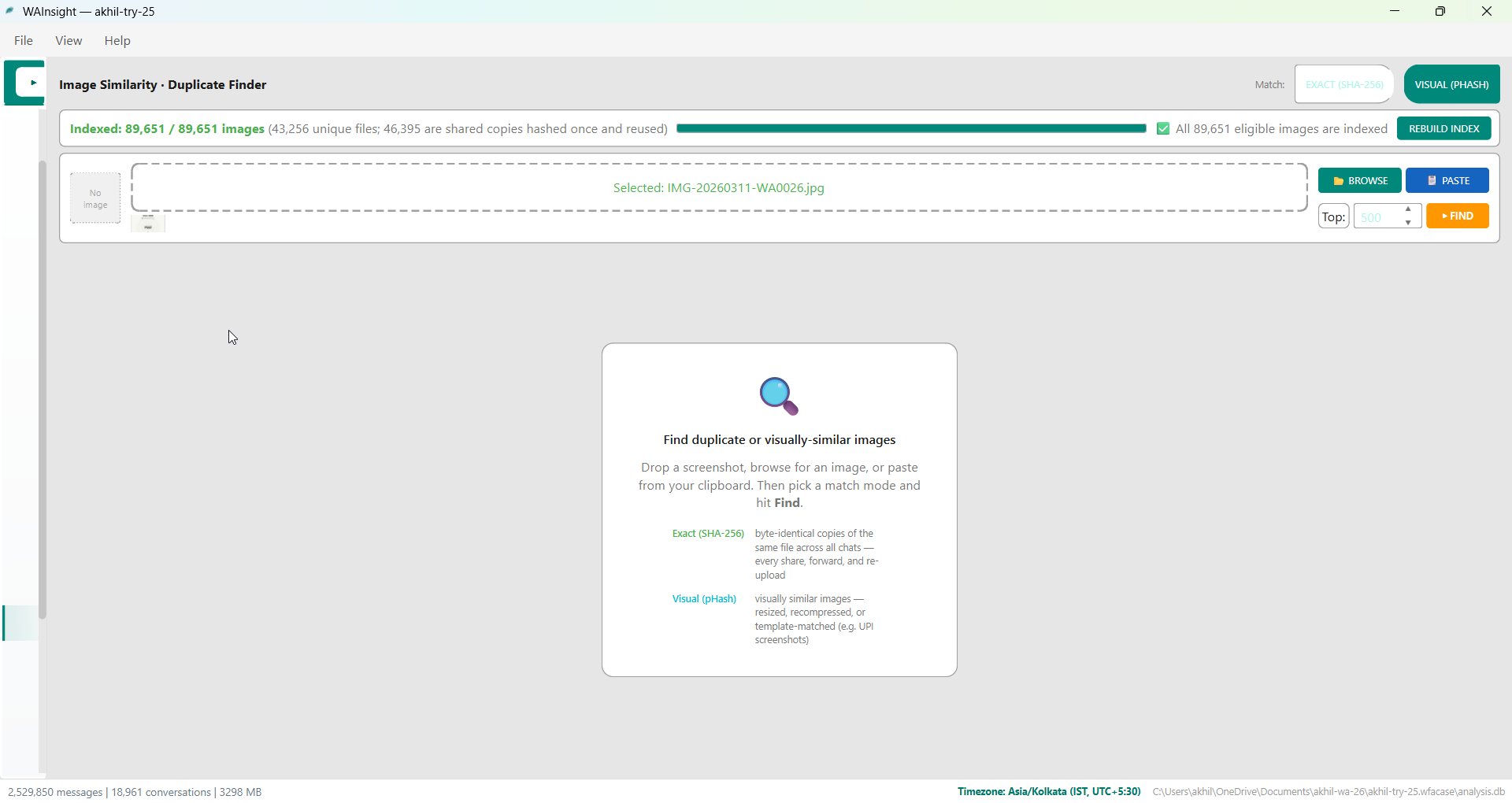
Task: Click the REBUILD INDEX button
Action: coord(1443,128)
